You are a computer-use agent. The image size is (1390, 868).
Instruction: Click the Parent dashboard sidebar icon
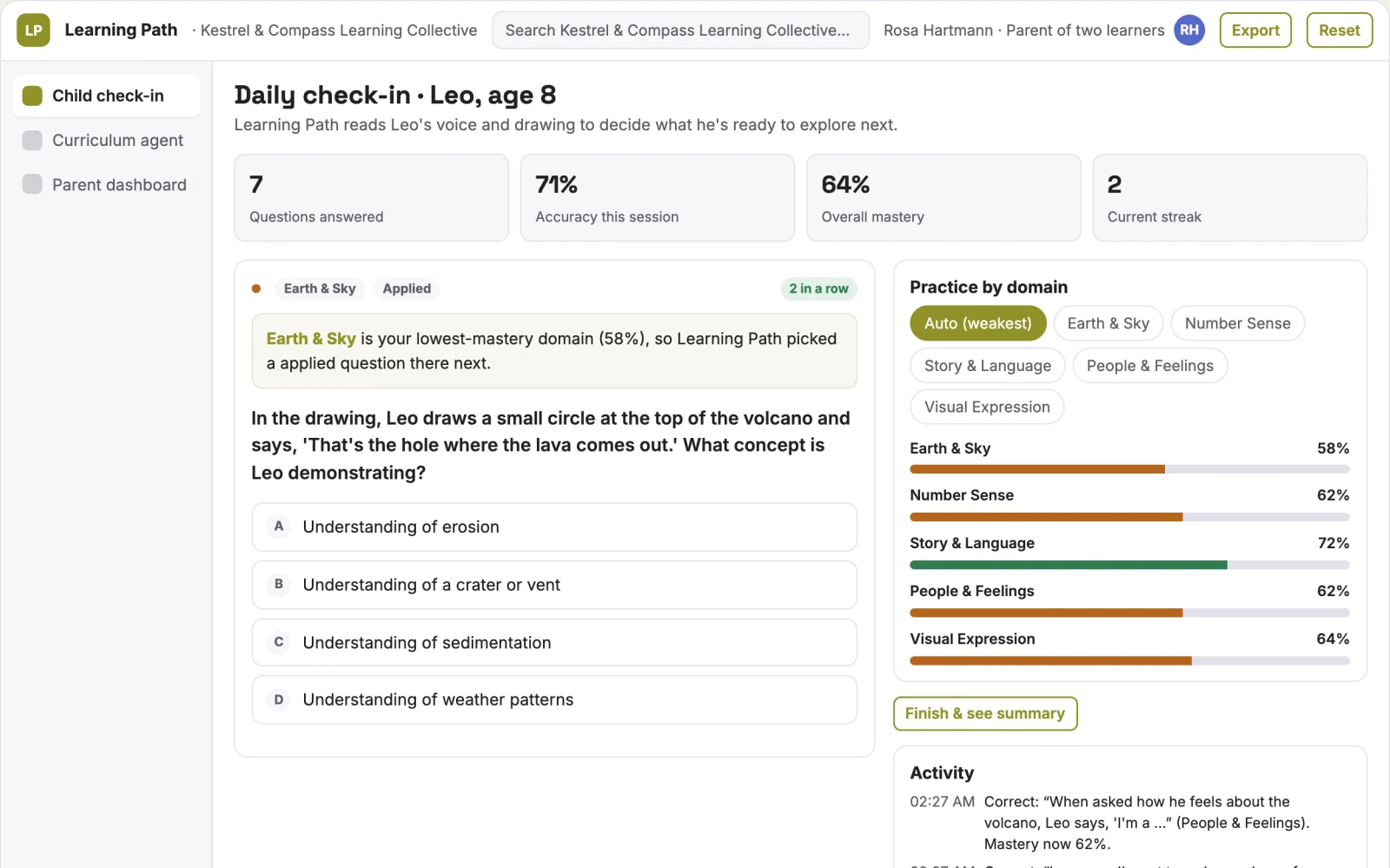coord(32,184)
